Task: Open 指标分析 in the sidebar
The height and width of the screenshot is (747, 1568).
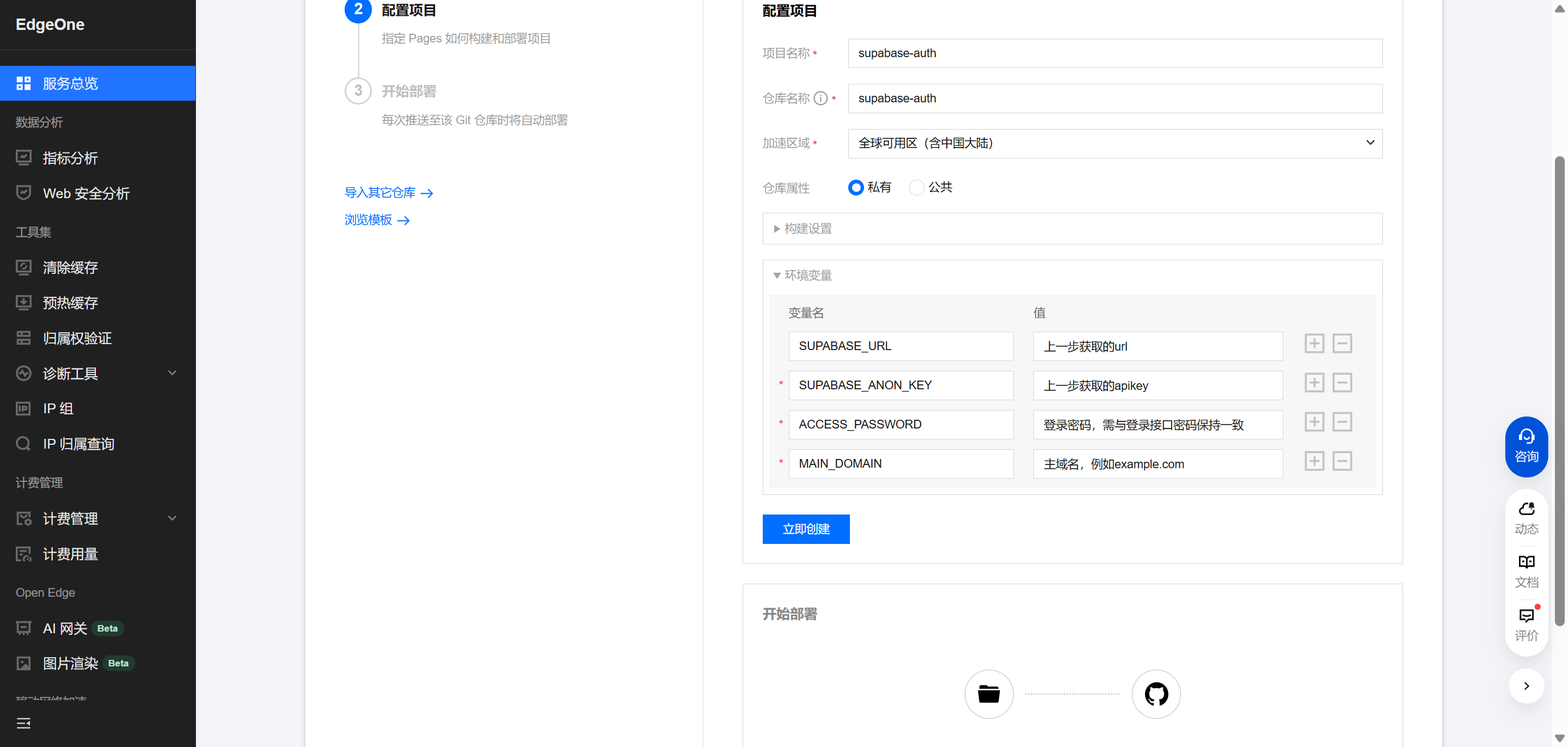Action: [70, 158]
